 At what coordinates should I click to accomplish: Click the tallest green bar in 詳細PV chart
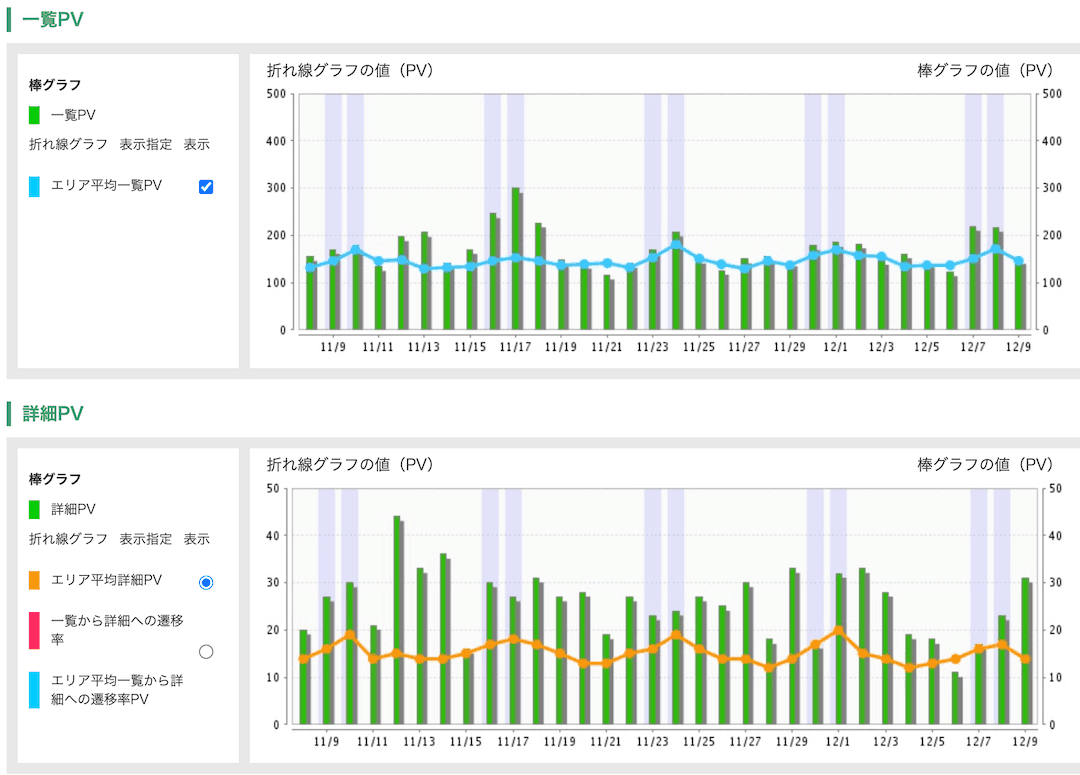pos(396,620)
